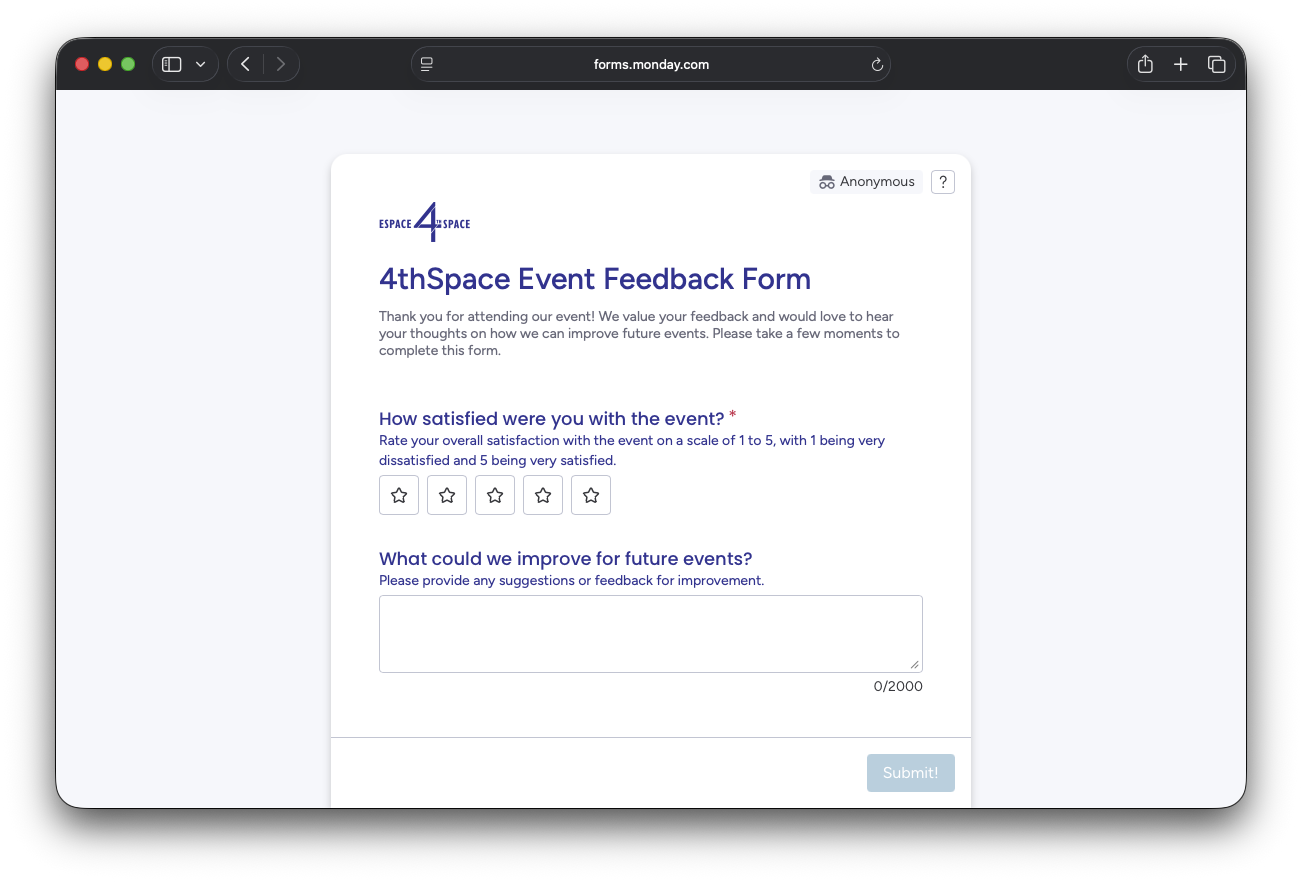Click the Anonymous incognito glasses icon
The width and height of the screenshot is (1302, 882).
826,181
